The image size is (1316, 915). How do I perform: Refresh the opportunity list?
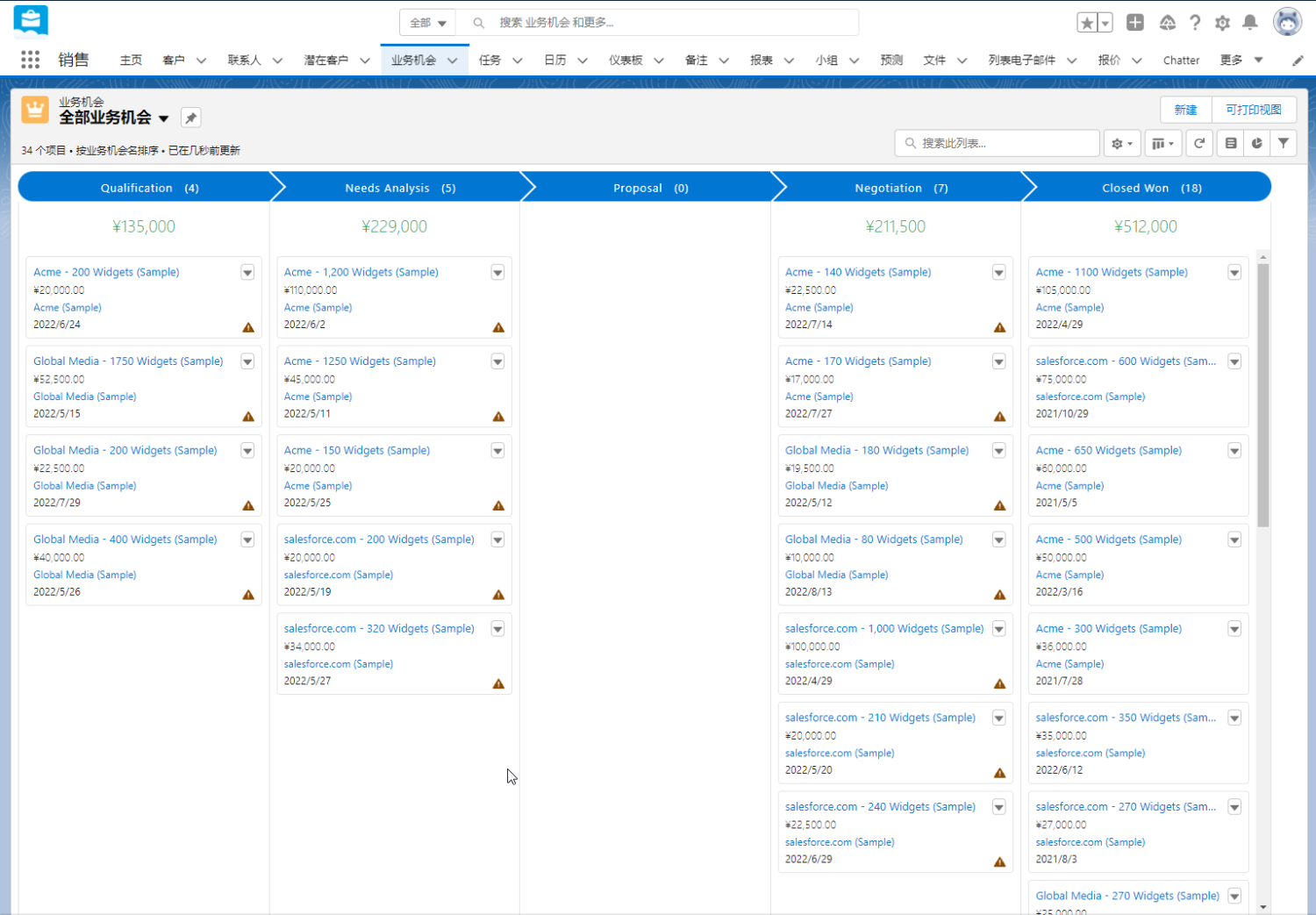click(1199, 143)
